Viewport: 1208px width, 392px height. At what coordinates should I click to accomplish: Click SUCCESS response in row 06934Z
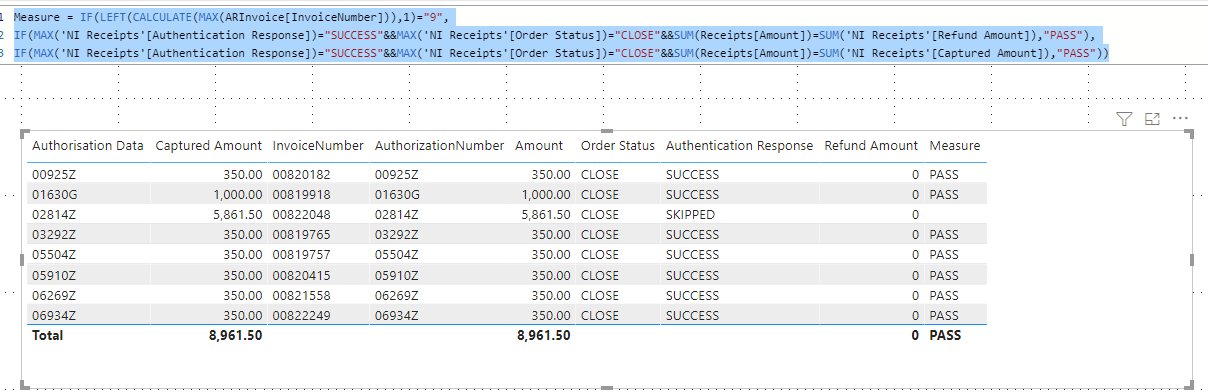coord(692,316)
